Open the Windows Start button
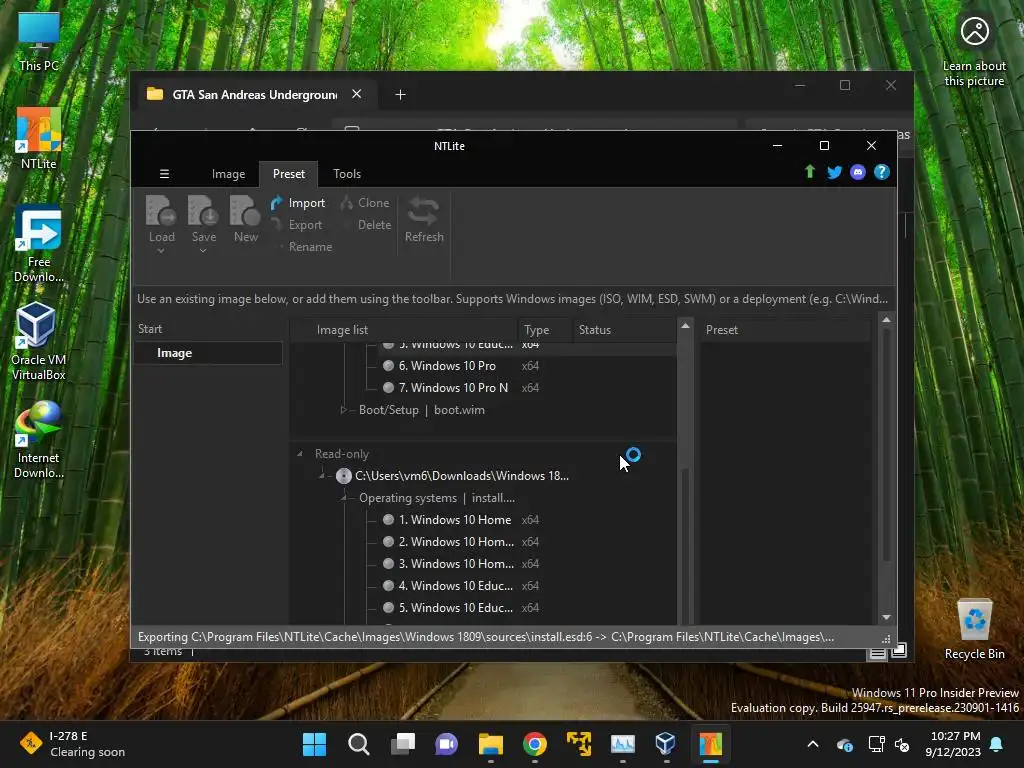Viewport: 1024px width, 768px height. tap(314, 744)
